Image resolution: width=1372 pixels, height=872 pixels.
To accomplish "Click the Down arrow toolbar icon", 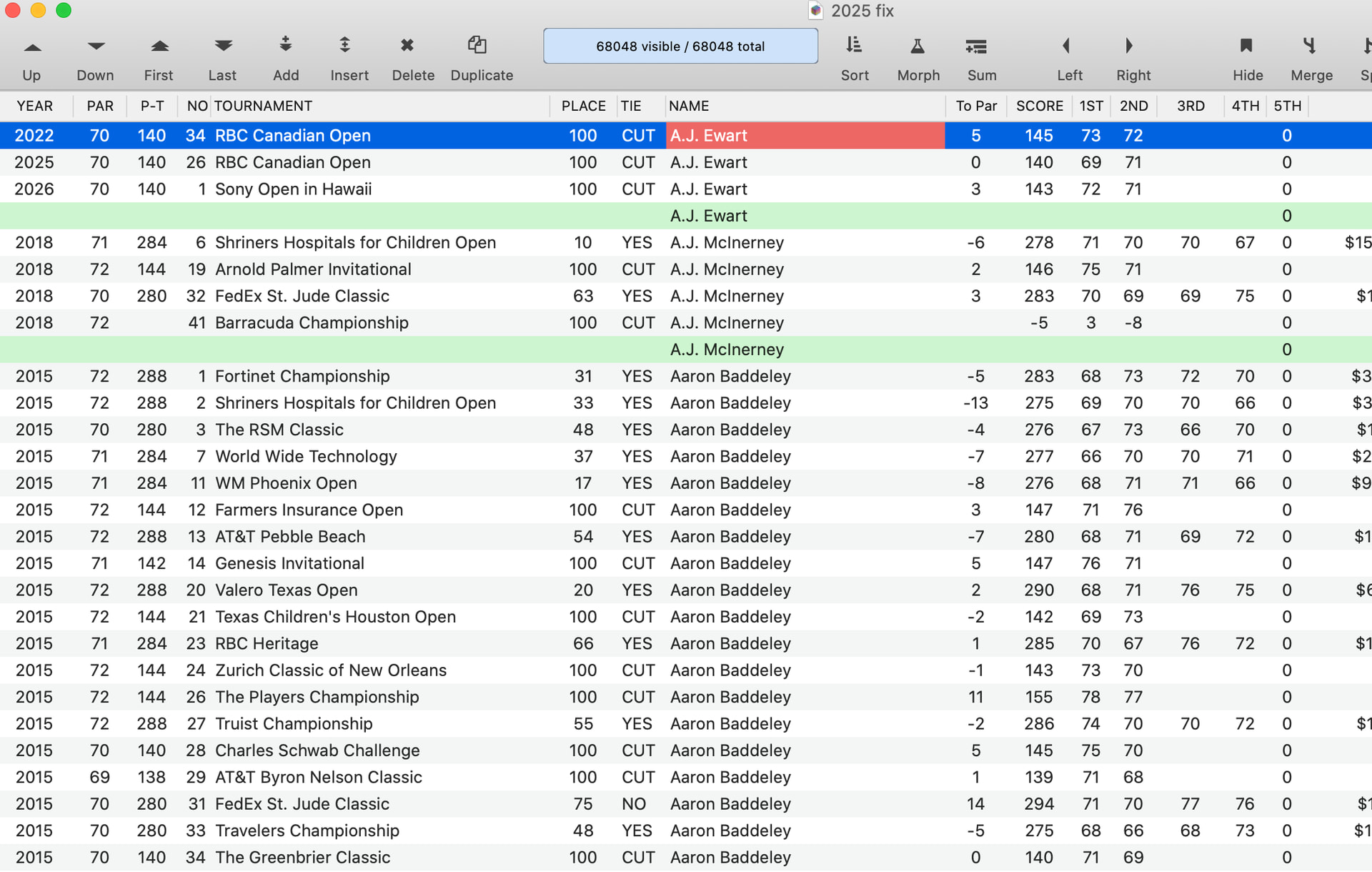I will [x=95, y=47].
